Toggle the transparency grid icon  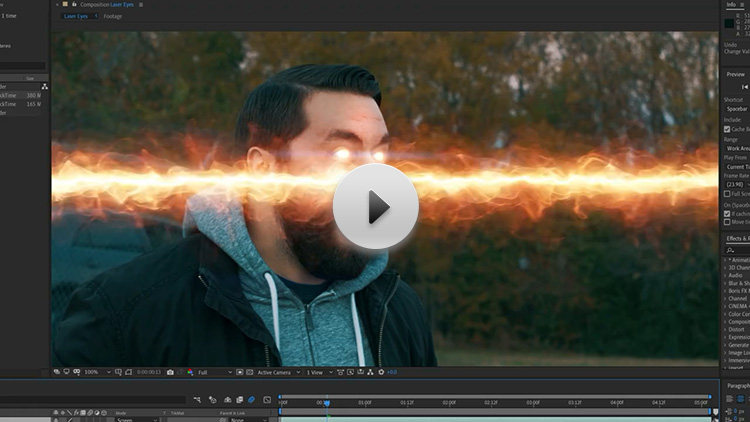click(x=249, y=372)
